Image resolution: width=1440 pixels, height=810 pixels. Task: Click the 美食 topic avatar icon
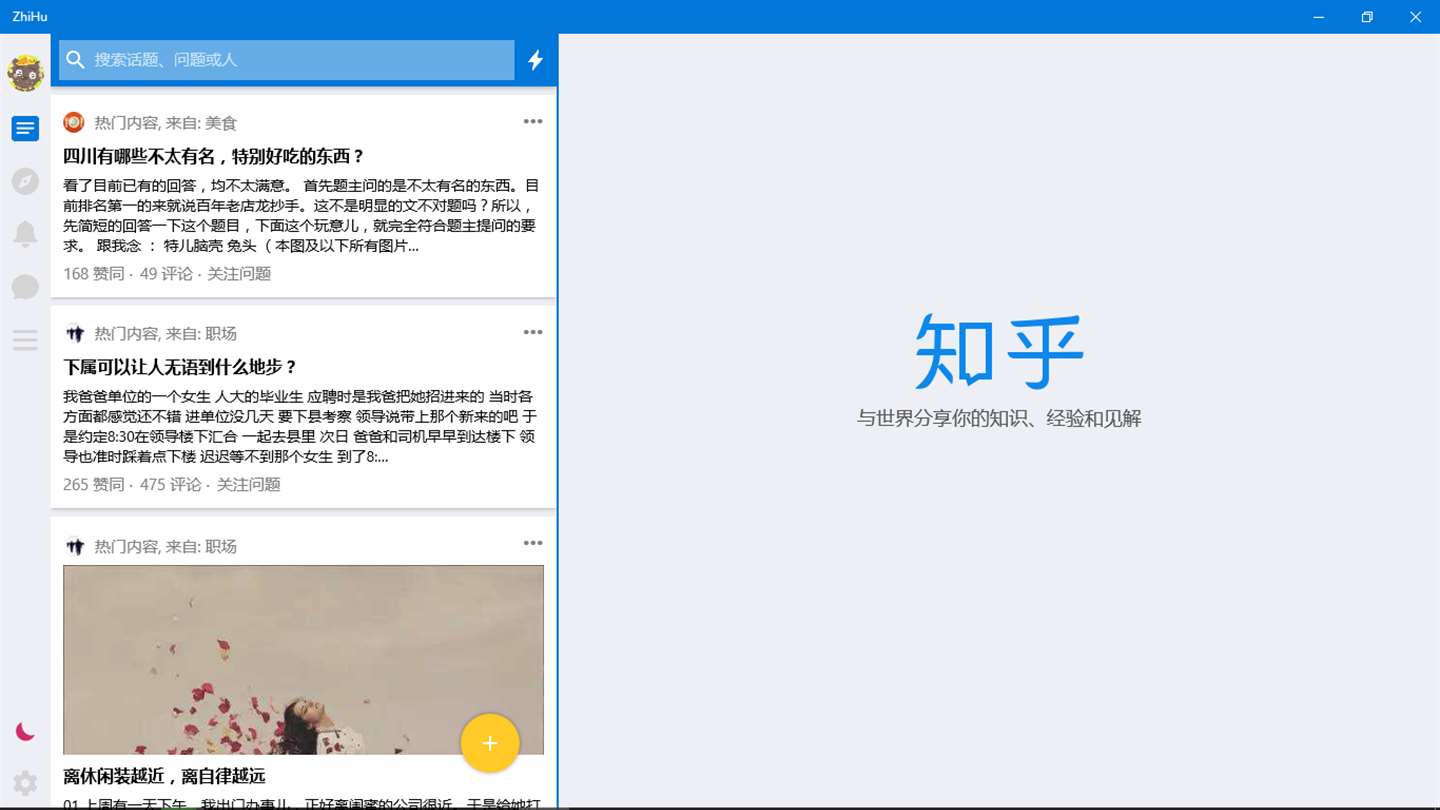point(74,122)
